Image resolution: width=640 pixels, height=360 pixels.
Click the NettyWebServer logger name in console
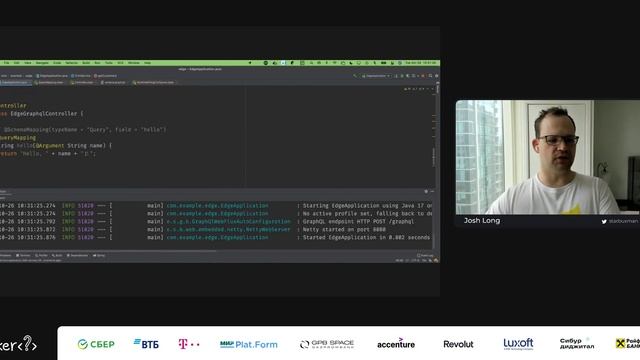[x=229, y=229]
